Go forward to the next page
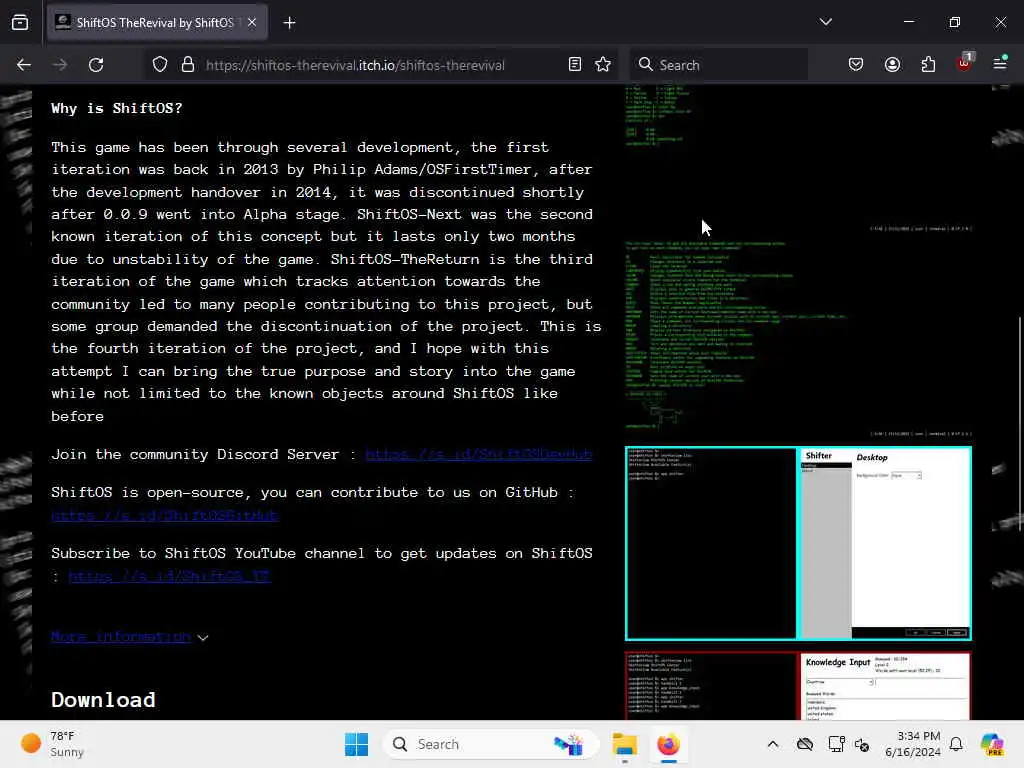Screen dimensions: 1024x768 coord(60,65)
